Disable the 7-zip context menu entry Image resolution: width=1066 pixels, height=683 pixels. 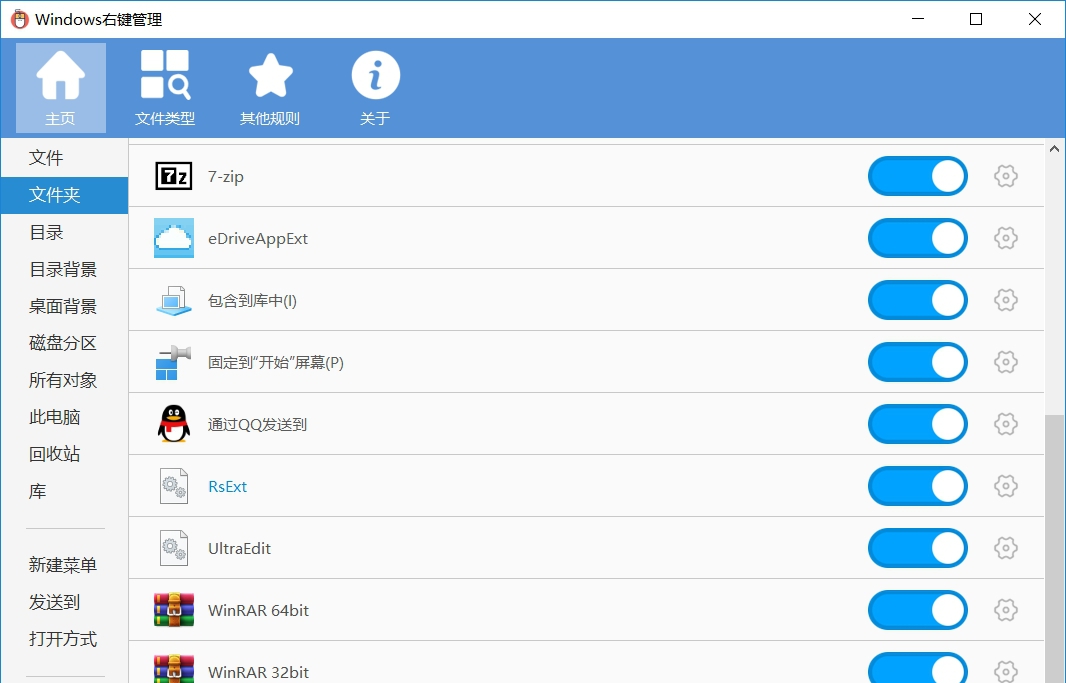pyautogui.click(x=917, y=176)
